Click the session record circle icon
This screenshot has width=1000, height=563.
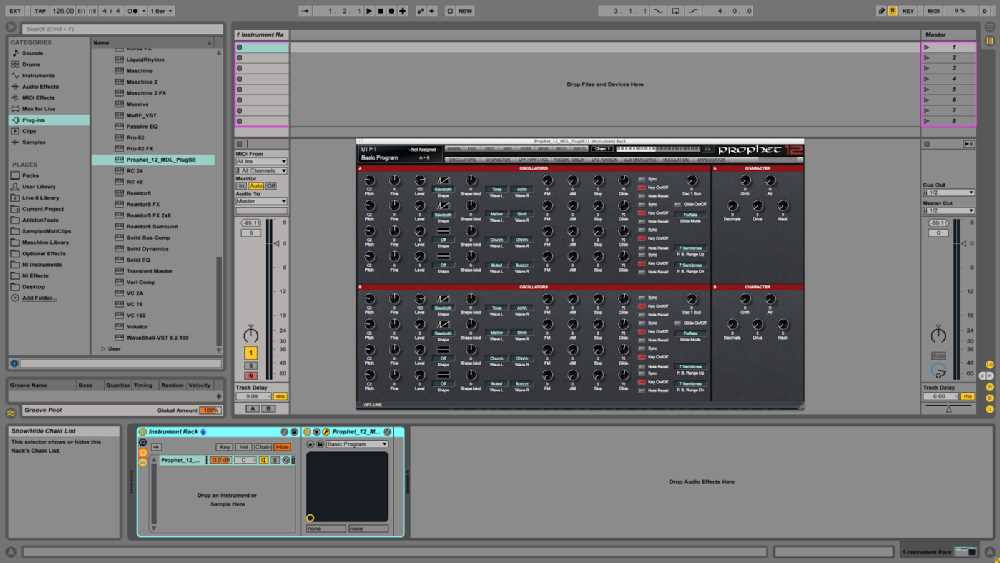point(450,11)
